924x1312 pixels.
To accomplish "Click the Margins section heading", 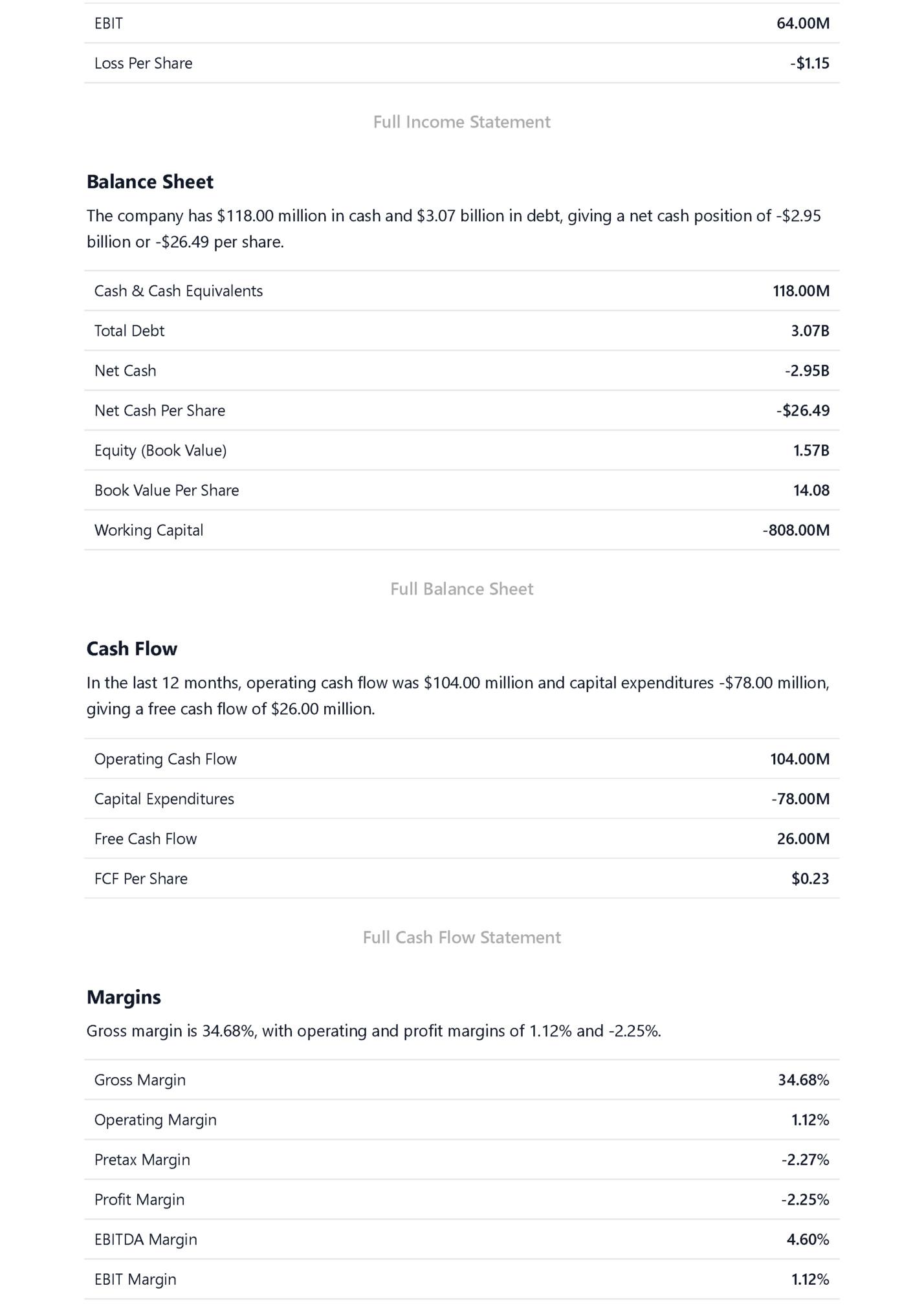I will pyautogui.click(x=124, y=997).
